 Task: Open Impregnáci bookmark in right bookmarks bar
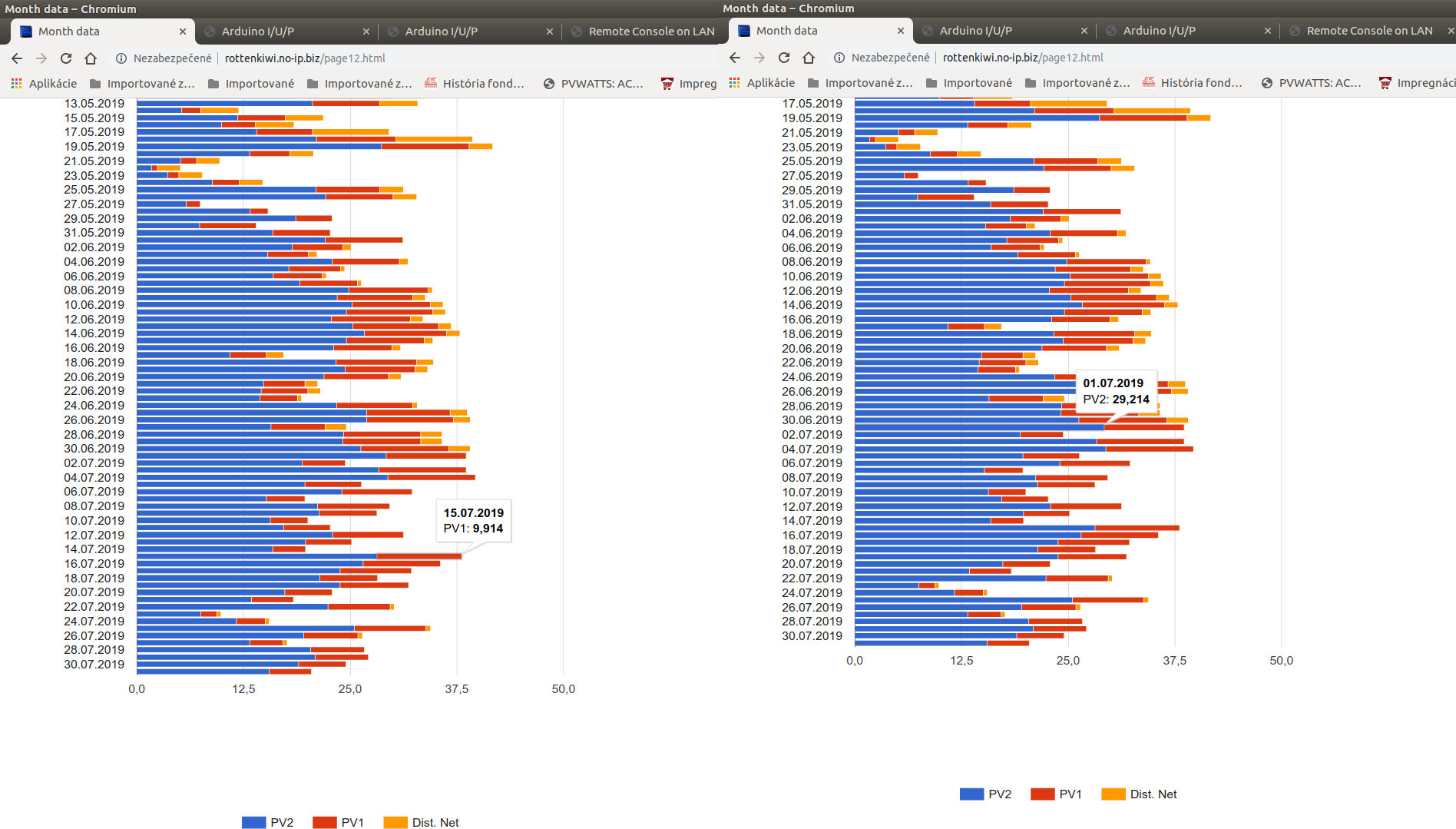(x=1416, y=83)
